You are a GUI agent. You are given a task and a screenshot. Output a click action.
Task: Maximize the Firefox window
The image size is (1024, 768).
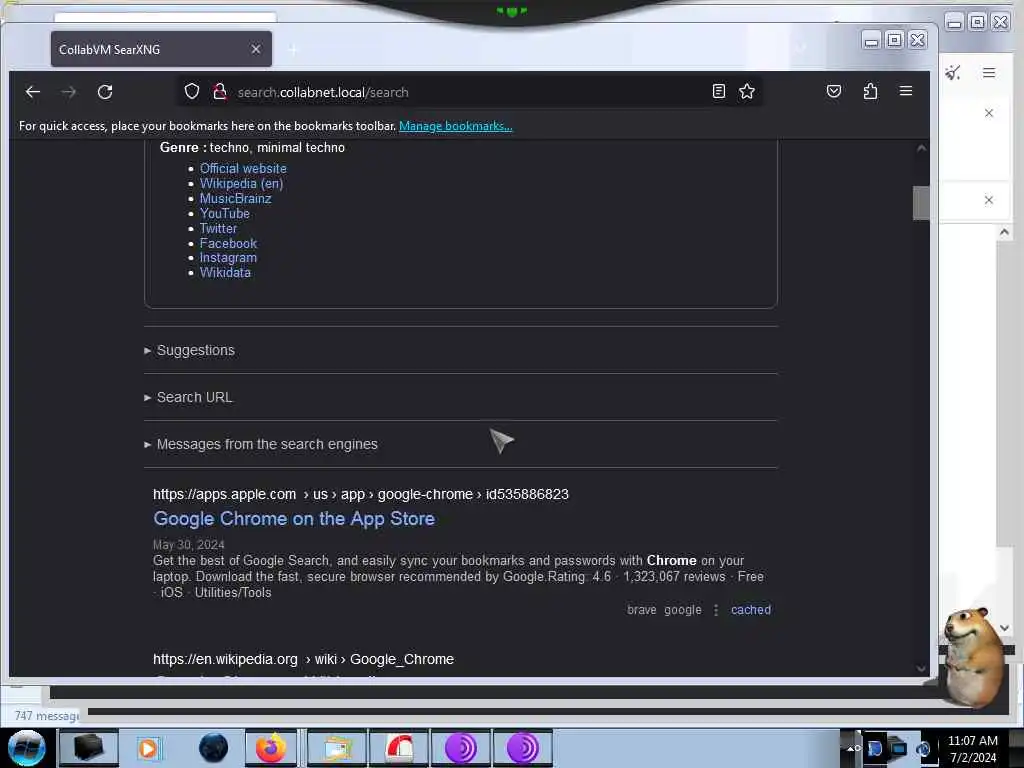coord(894,40)
